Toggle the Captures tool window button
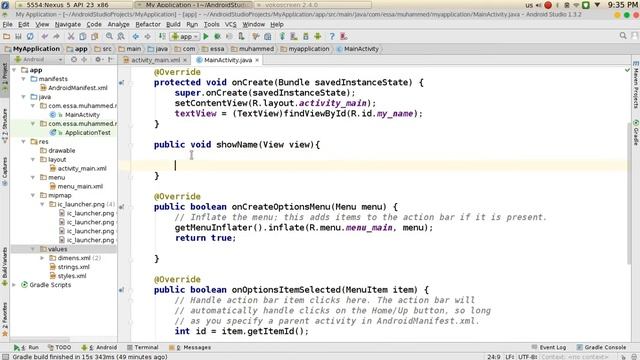The height and width of the screenshot is (360, 640). coord(4,171)
